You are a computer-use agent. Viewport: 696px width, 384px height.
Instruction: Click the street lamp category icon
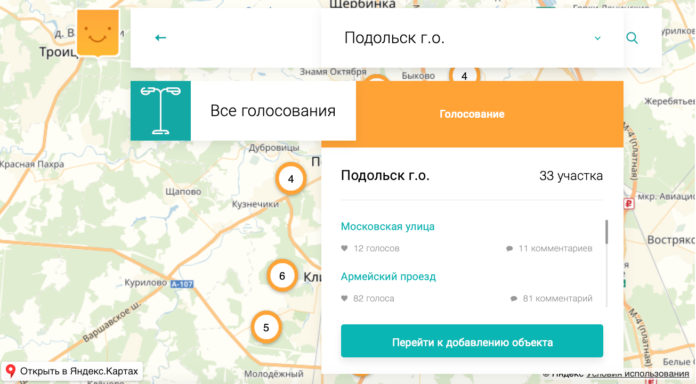pyautogui.click(x=161, y=111)
